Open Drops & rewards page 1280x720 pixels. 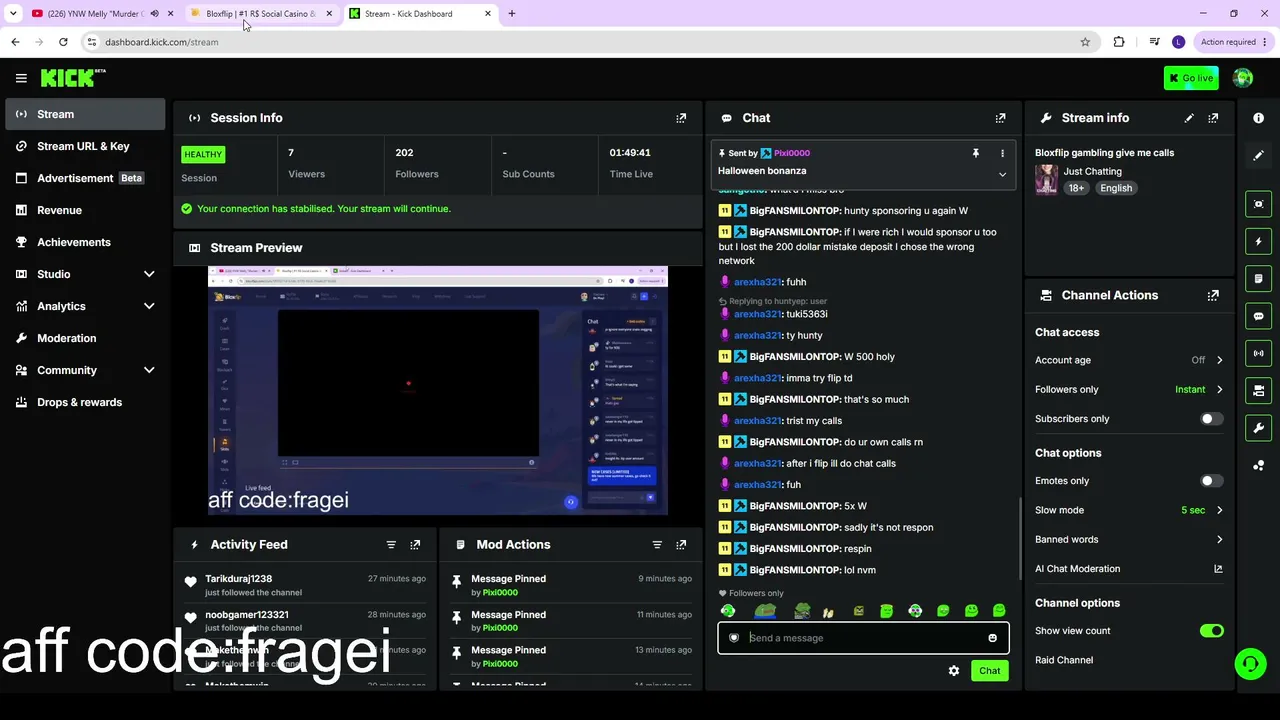(85, 402)
